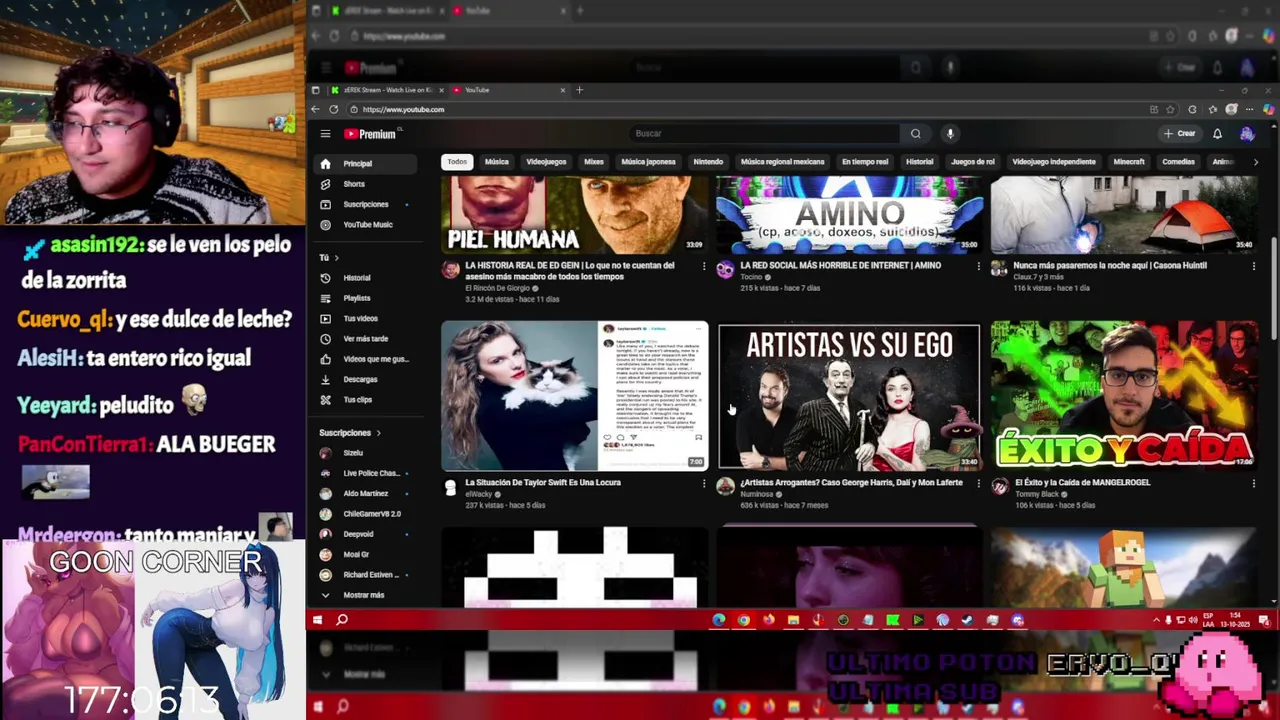Open Steam from the taskbar
This screenshot has width=1280, height=720.
click(x=967, y=620)
